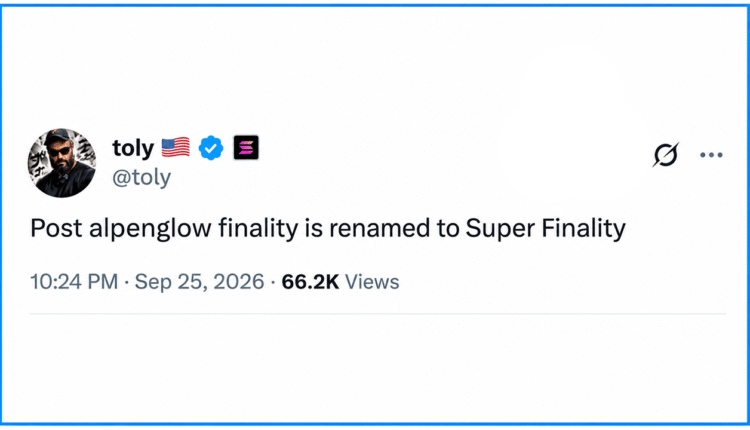Screen dimensions: 750x430
Task: Open the Grok explain-post icon
Action: [x=665, y=154]
